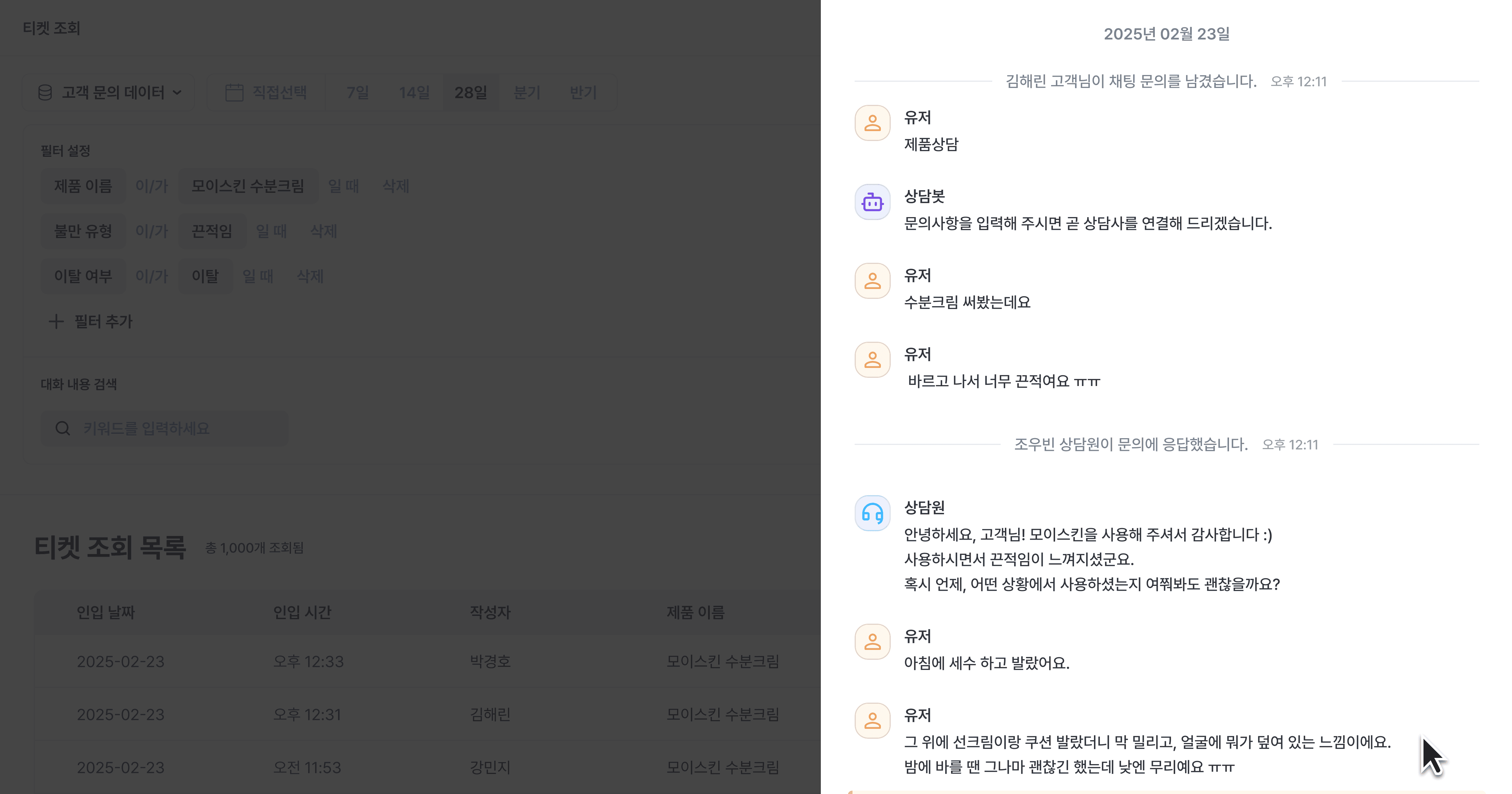Click the 티켓 조회 page title

coord(51,28)
